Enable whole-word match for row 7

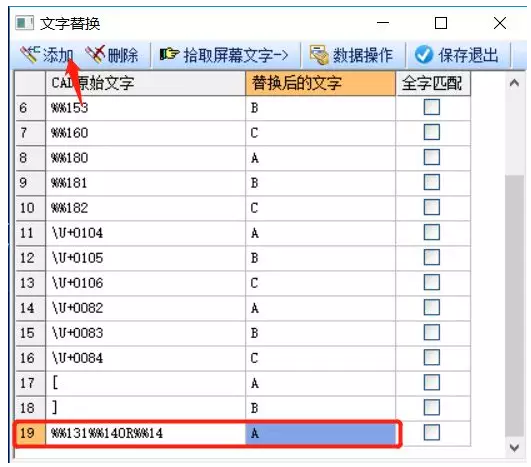[x=432, y=132]
